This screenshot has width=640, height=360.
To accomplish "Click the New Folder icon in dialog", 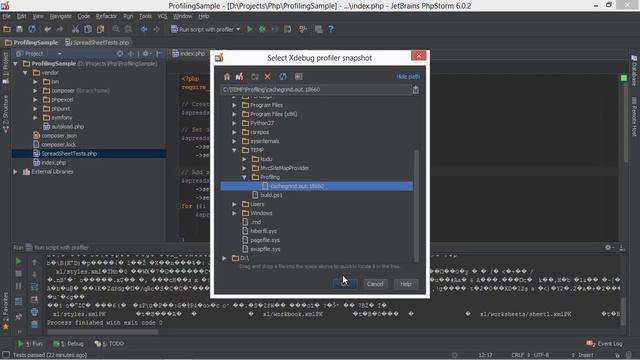I will pos(255,77).
